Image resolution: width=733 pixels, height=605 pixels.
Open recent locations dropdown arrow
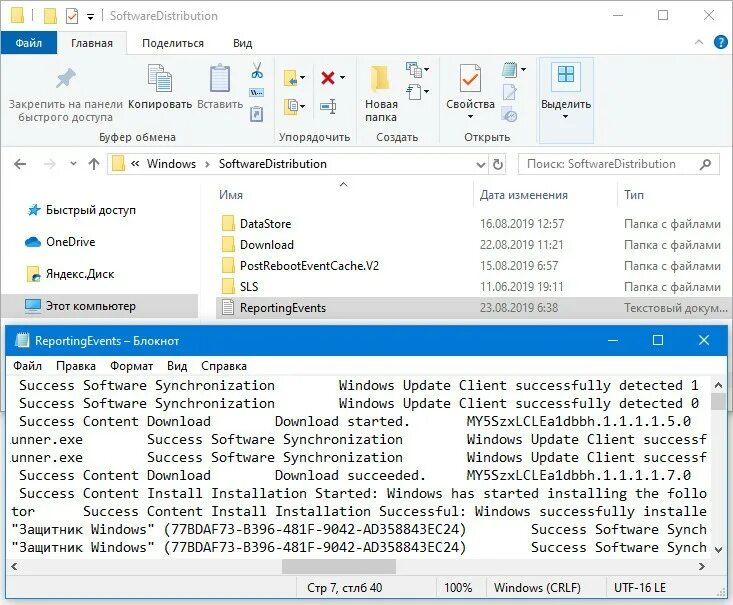[x=73, y=164]
